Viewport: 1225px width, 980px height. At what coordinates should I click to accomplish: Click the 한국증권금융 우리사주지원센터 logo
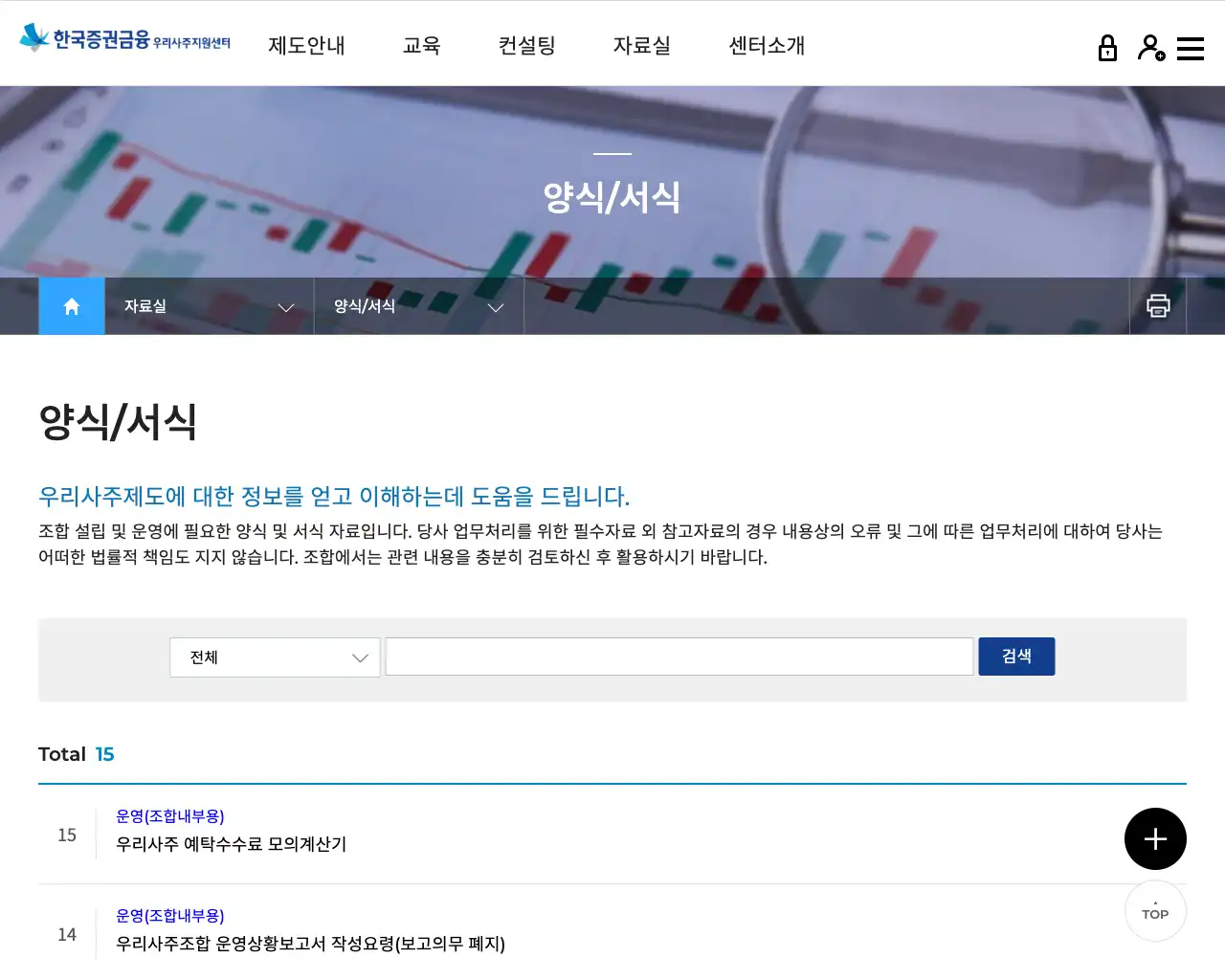(124, 38)
